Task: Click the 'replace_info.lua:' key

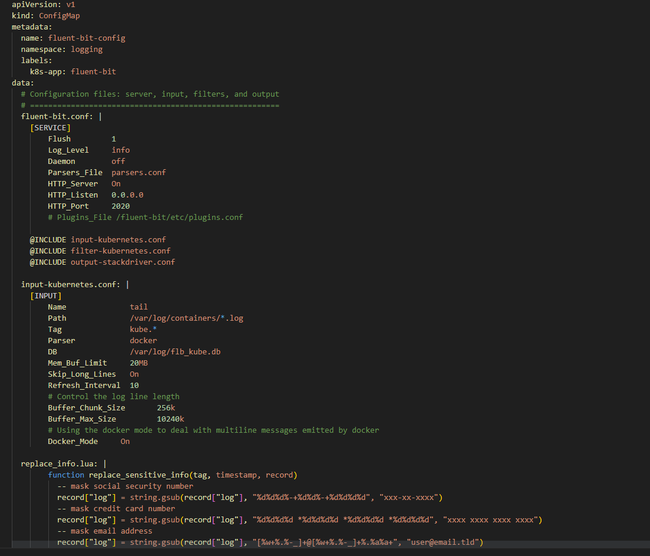Action: click(x=59, y=464)
